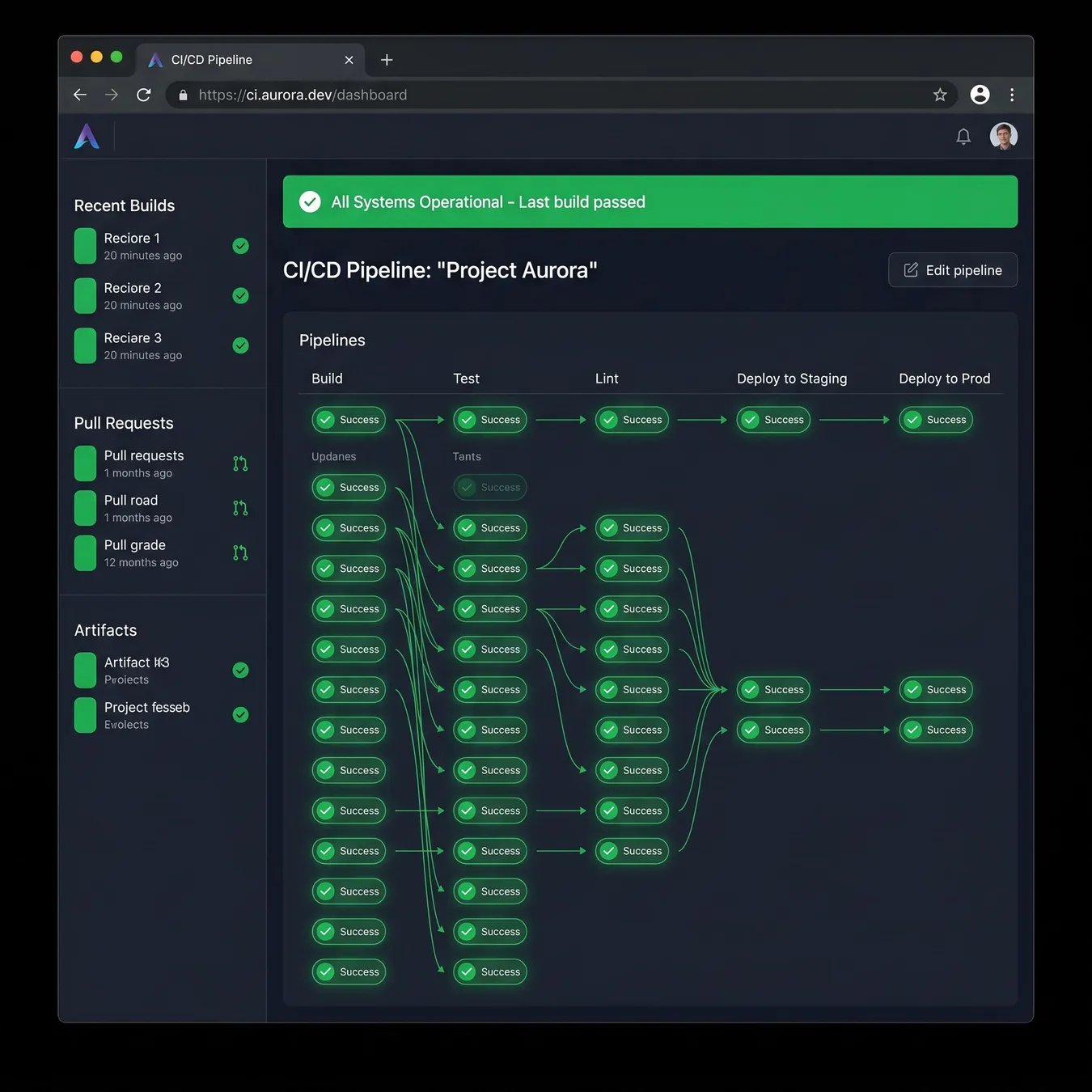Click the Reciore 1 success check icon

pos(240,246)
